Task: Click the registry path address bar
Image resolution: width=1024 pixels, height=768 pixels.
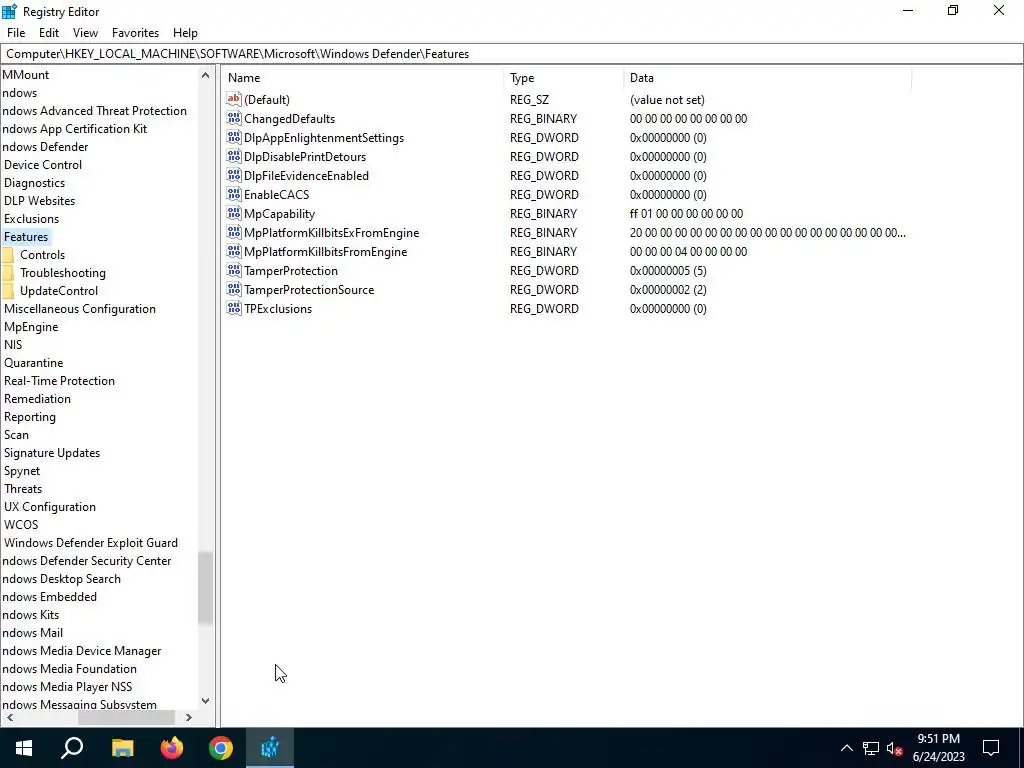Action: (x=512, y=54)
